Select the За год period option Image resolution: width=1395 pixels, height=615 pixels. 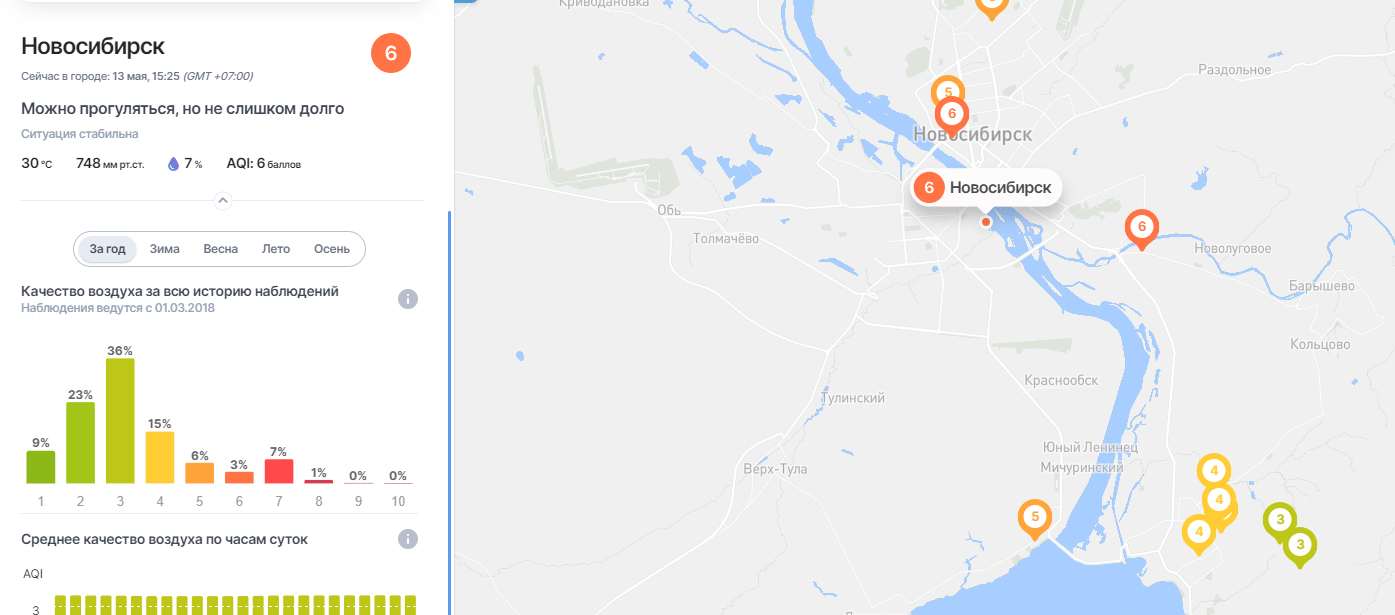pyautogui.click(x=107, y=249)
